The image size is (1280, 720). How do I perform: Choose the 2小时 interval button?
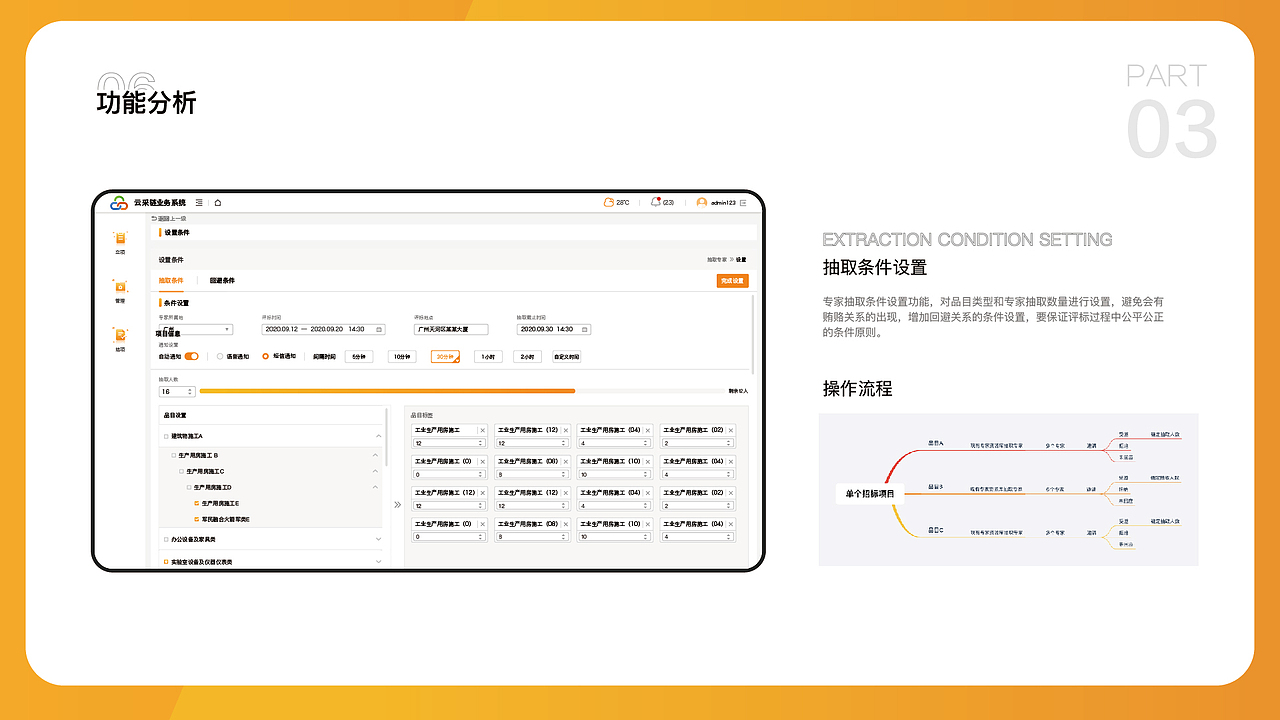(x=528, y=356)
